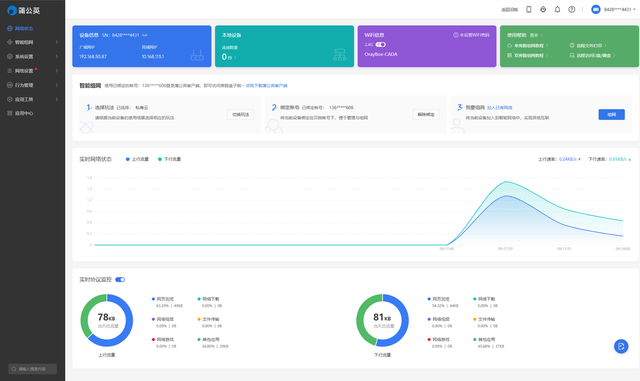
Task: Click the router icon in the blue device card
Action: (197, 55)
